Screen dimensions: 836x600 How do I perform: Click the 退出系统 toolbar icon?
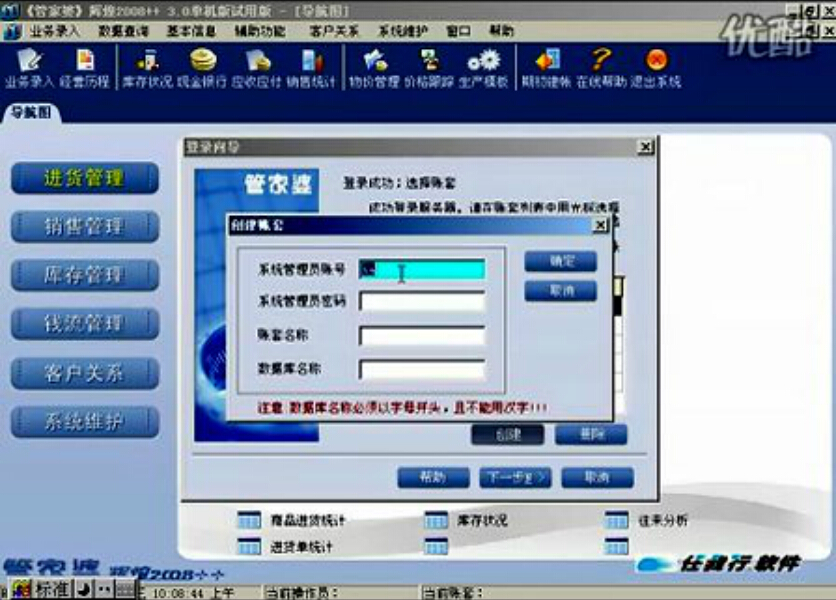pyautogui.click(x=656, y=68)
